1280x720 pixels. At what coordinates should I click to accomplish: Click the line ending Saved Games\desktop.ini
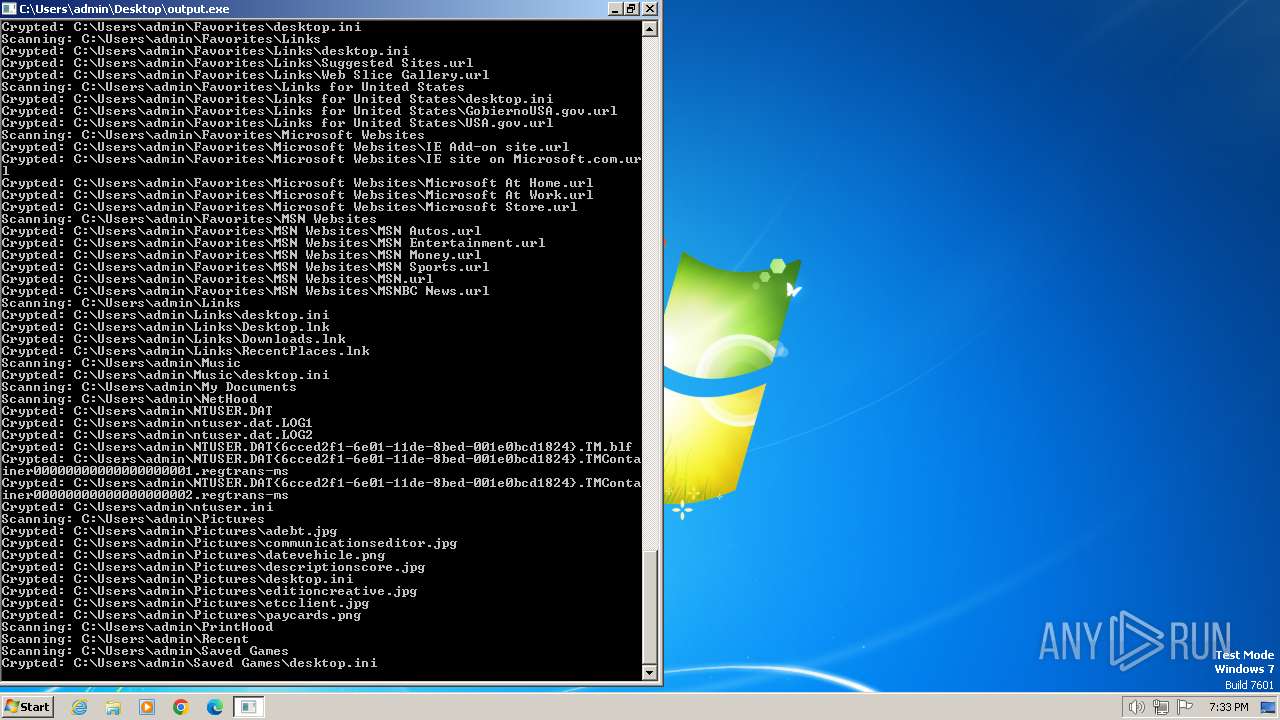click(189, 663)
